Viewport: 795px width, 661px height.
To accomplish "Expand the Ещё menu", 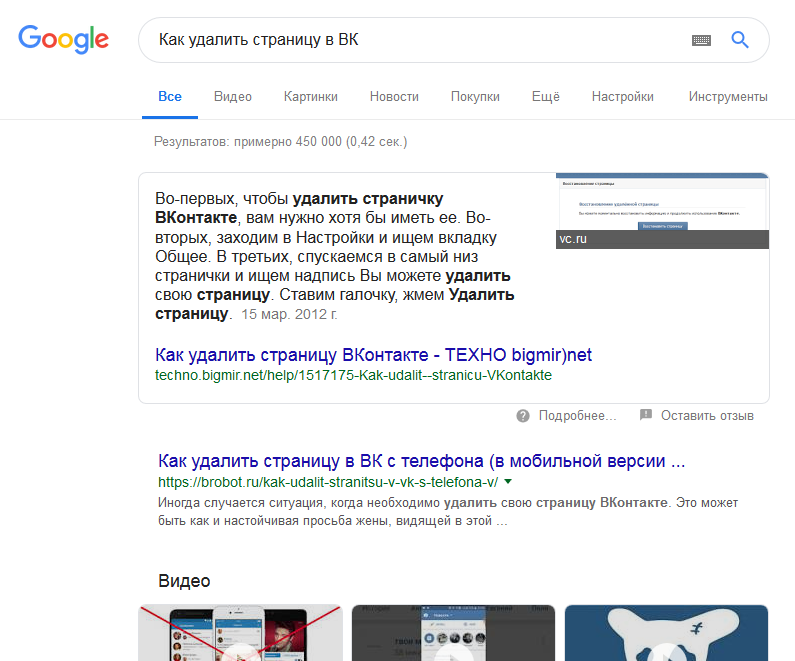I will coord(546,97).
